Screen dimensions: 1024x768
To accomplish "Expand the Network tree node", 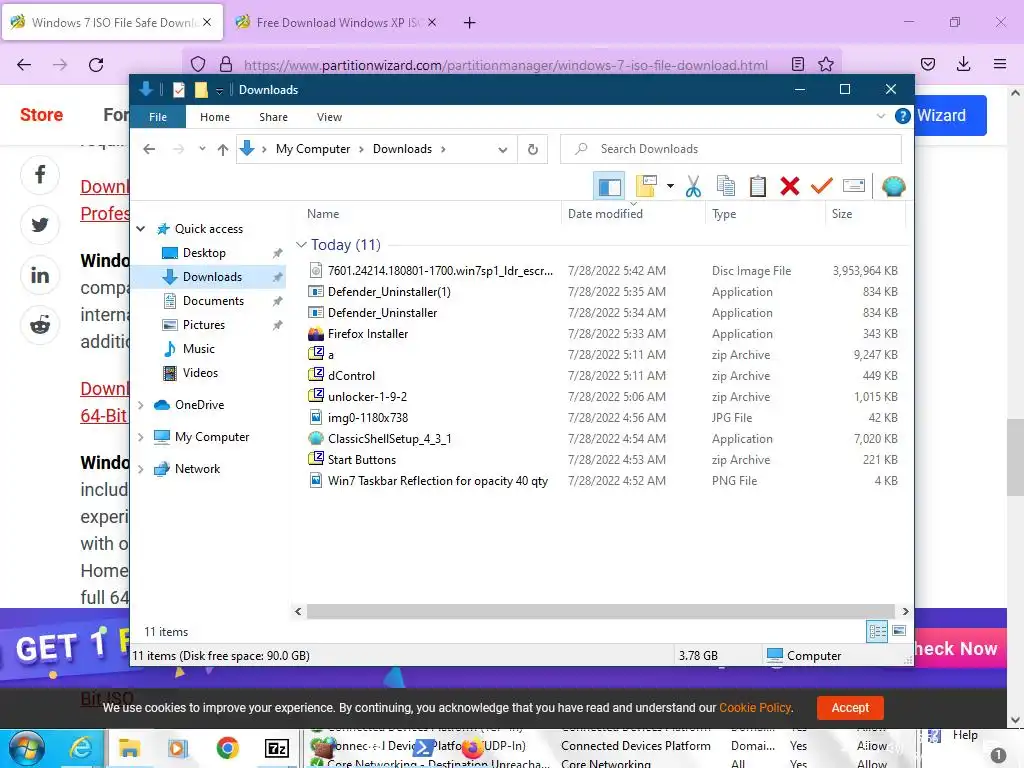I will click(140, 469).
